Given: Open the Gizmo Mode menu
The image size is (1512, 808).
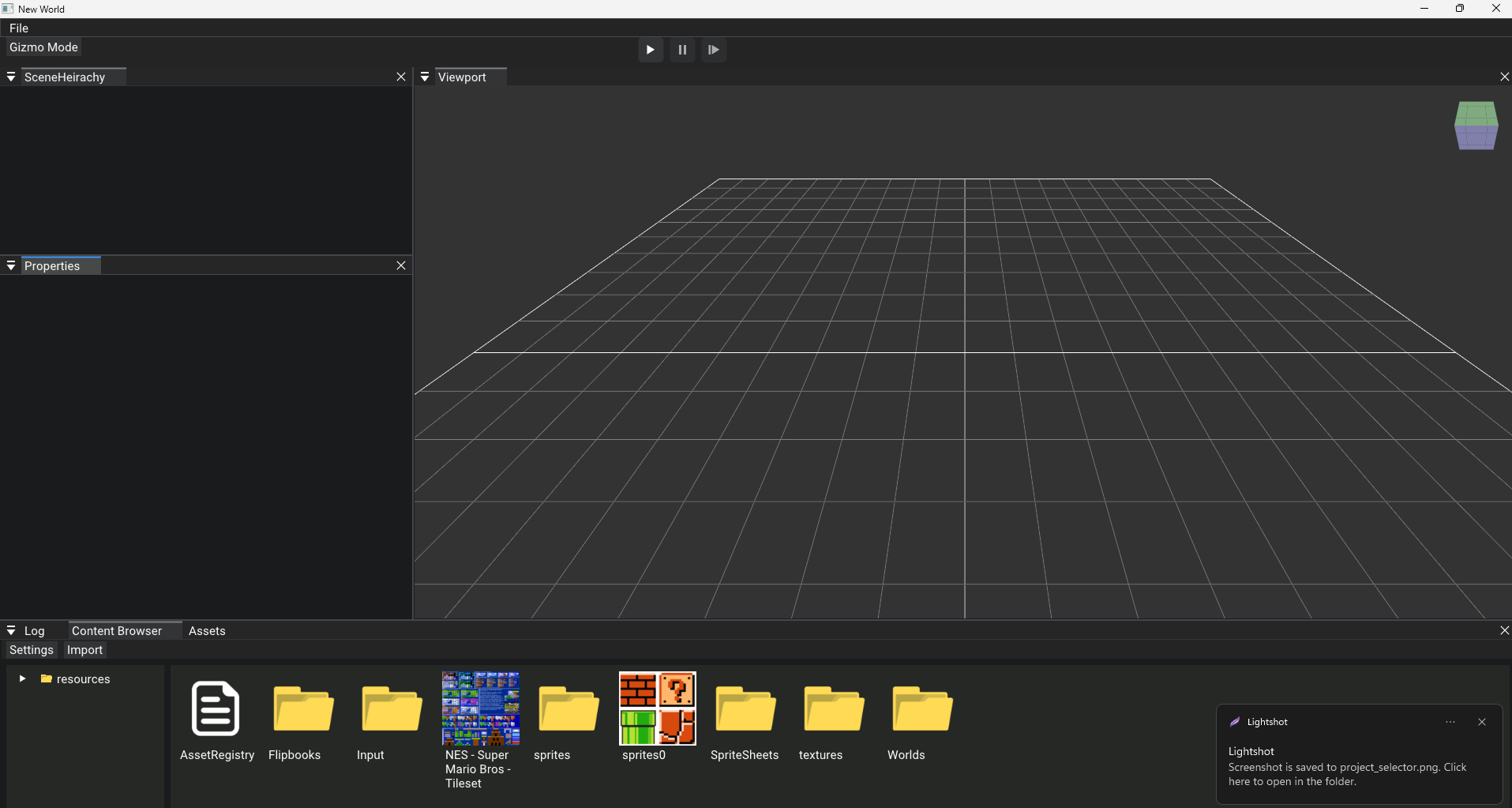Looking at the screenshot, I should 43,47.
